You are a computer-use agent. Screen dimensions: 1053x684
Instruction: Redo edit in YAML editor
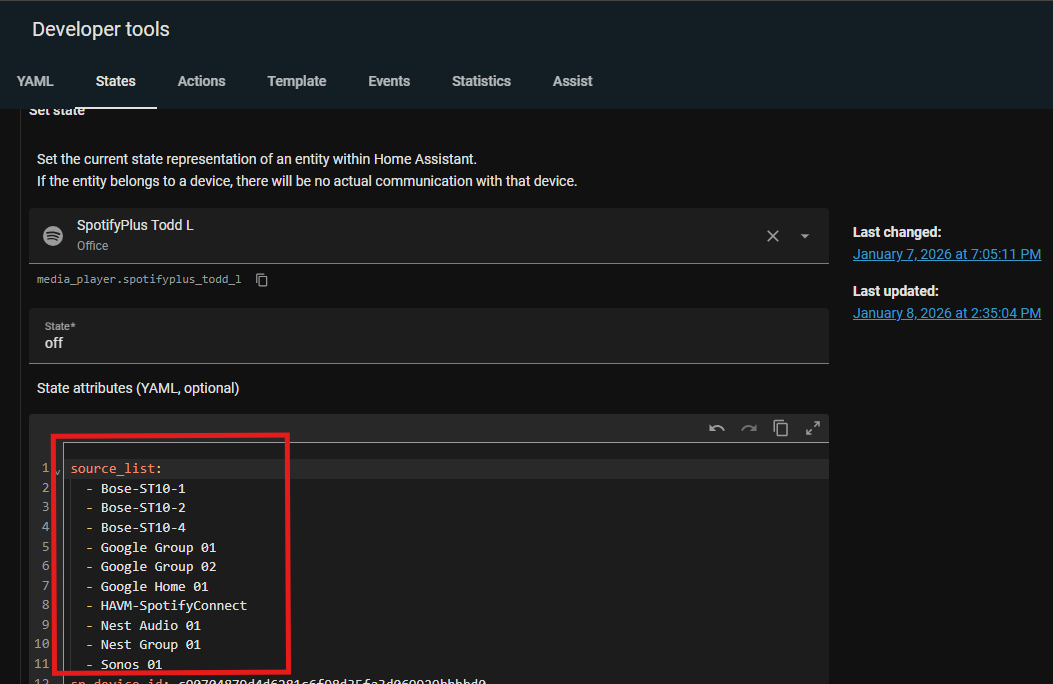pyautogui.click(x=749, y=428)
